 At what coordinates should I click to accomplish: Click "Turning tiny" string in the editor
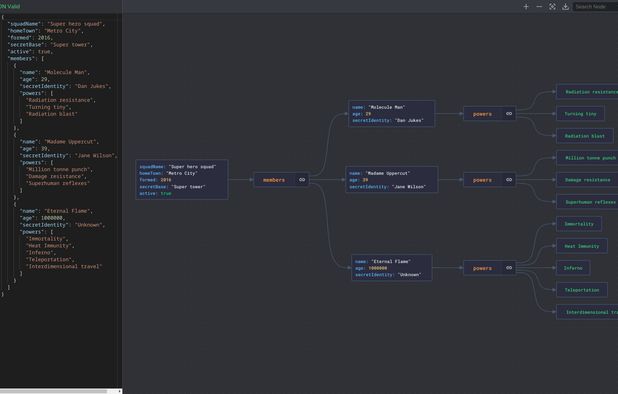pyautogui.click(x=49, y=107)
